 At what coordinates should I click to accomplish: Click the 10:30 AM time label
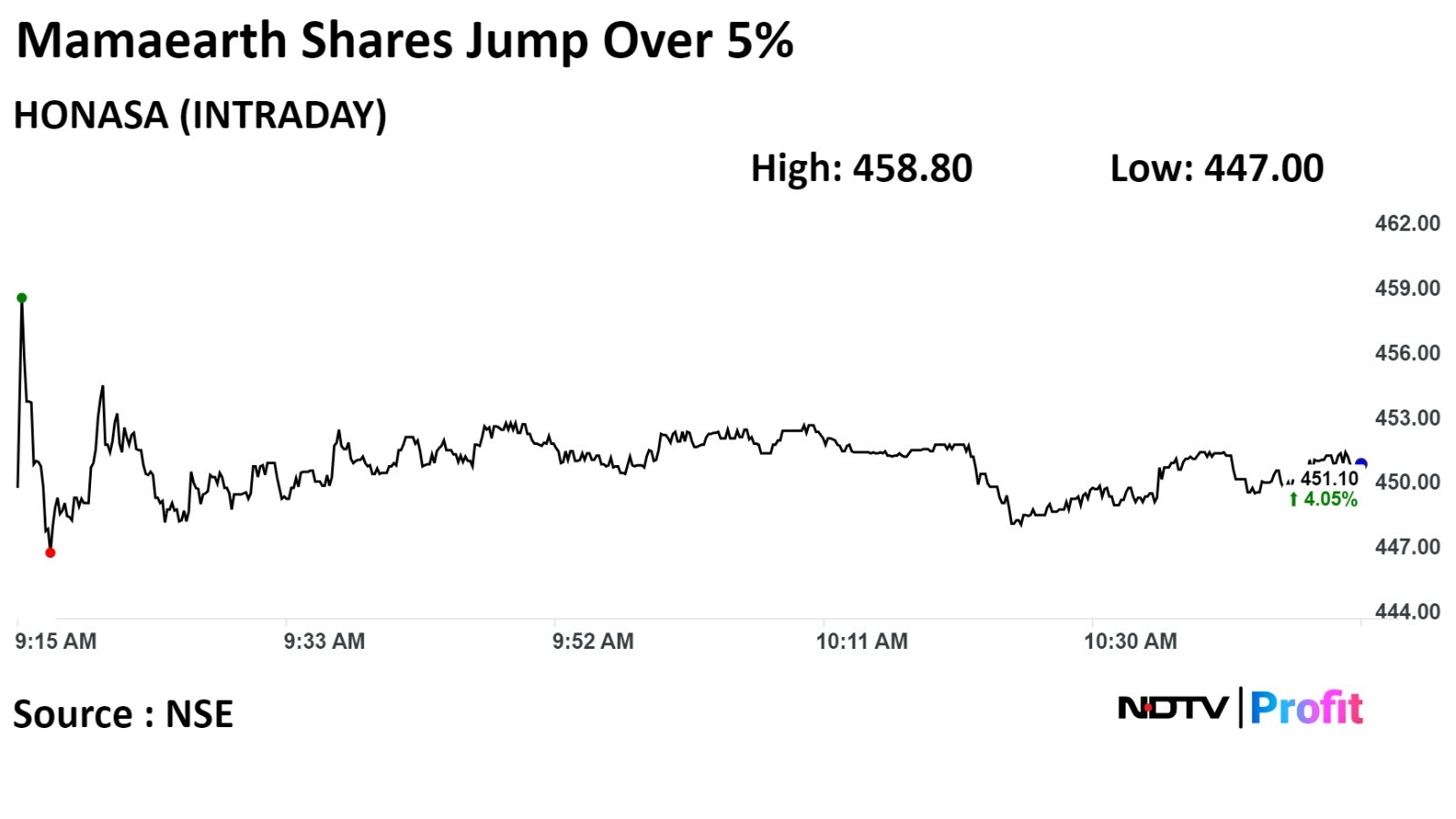1129,642
